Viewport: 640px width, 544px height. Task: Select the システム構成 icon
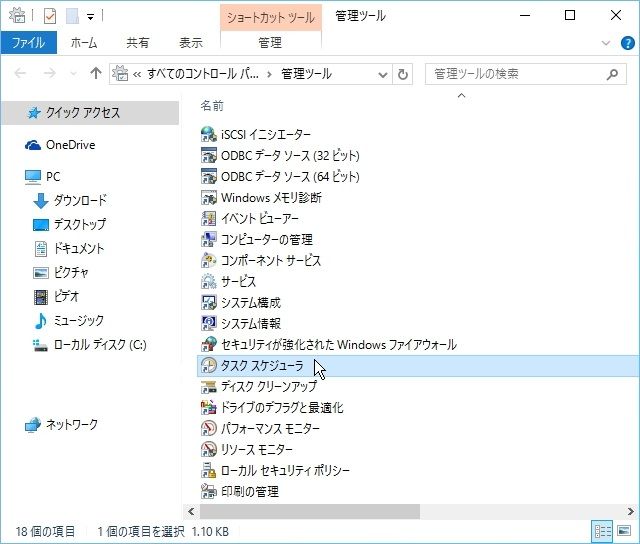(209, 302)
